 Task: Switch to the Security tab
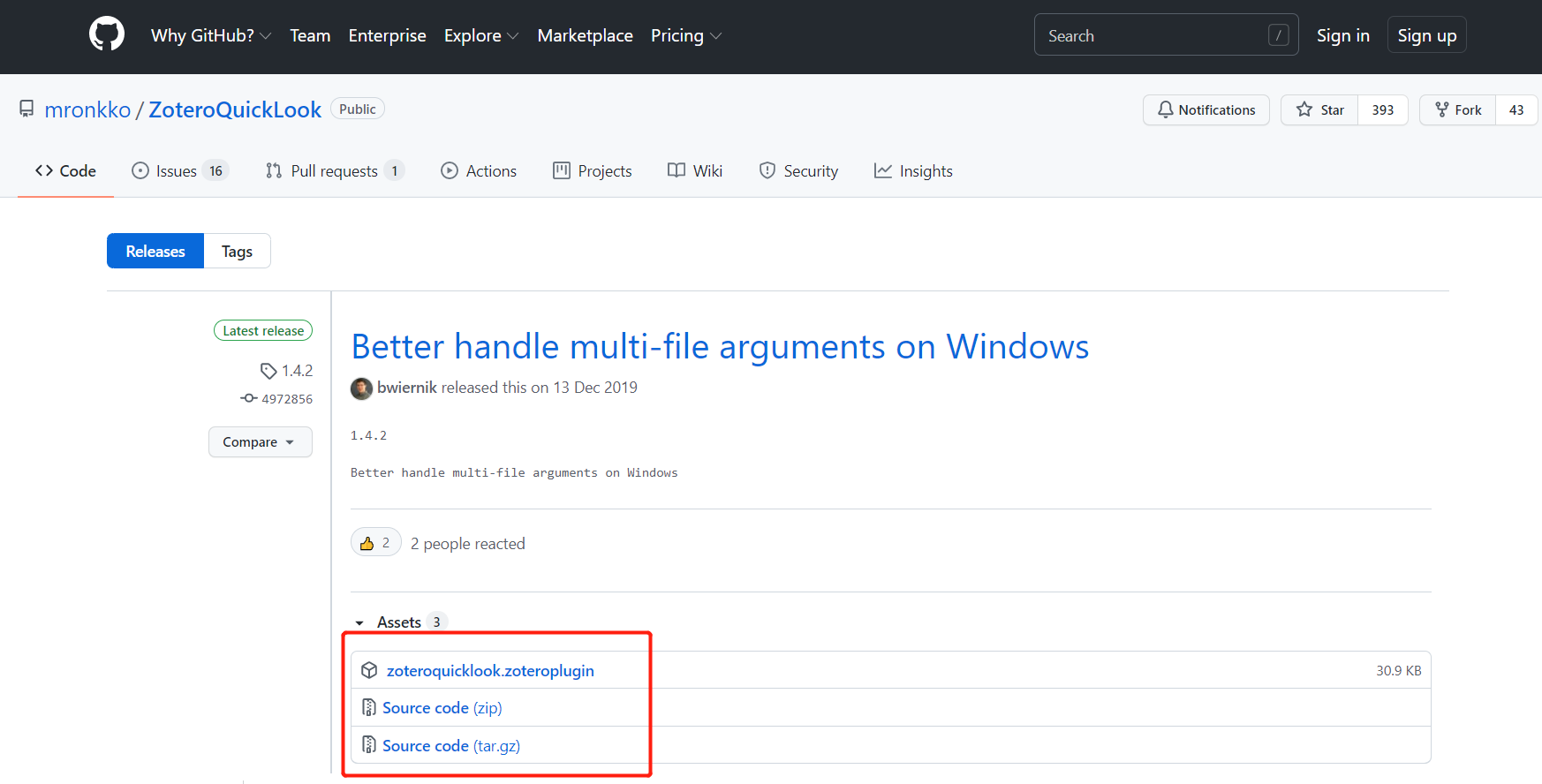pos(798,170)
